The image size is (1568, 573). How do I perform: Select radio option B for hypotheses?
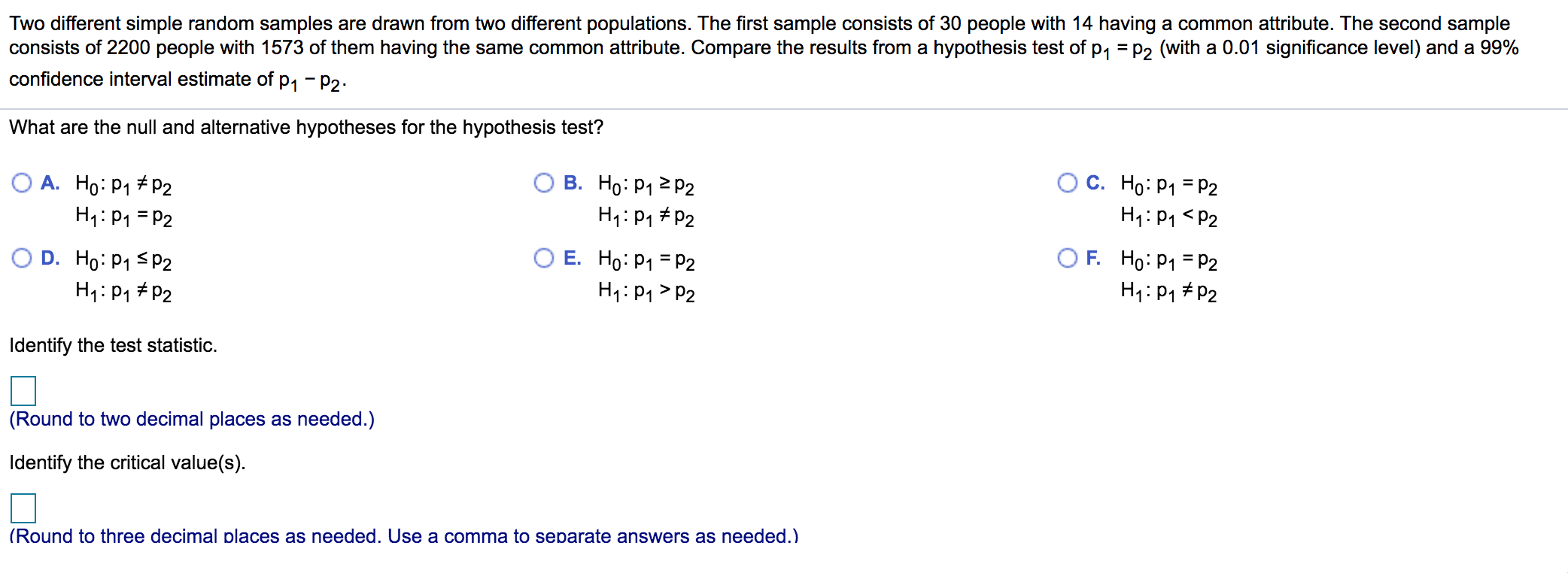pyautogui.click(x=544, y=183)
